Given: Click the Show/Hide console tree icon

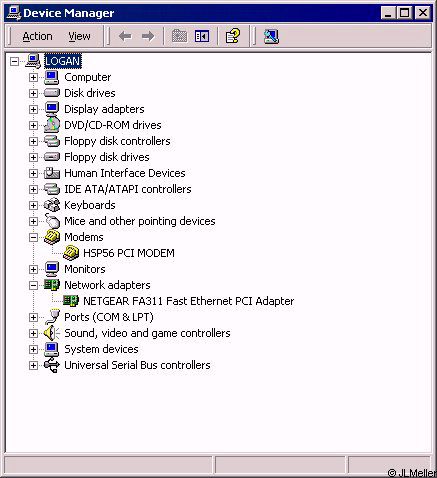Looking at the screenshot, I should point(202,36).
